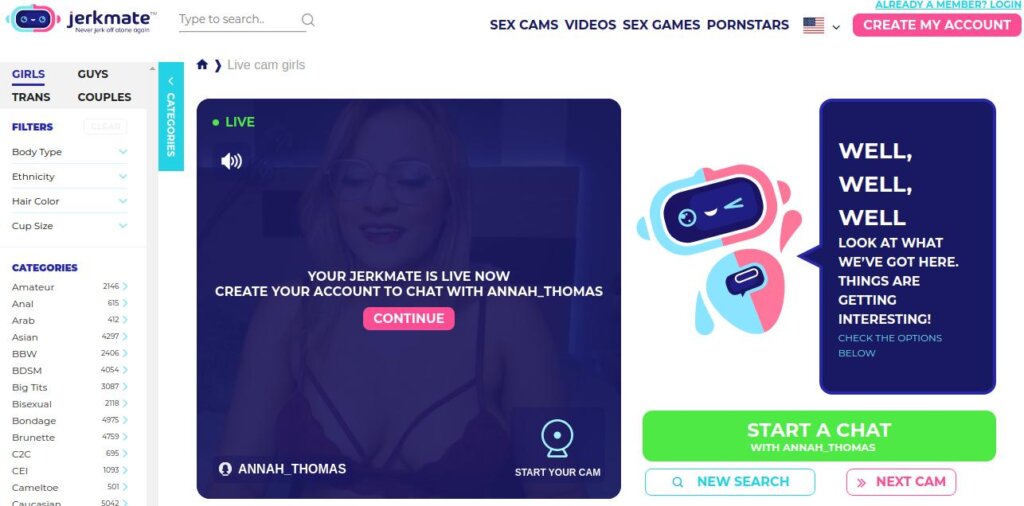This screenshot has height=506, width=1024.
Task: Expand the Cup Size filter
Action: [x=69, y=226]
